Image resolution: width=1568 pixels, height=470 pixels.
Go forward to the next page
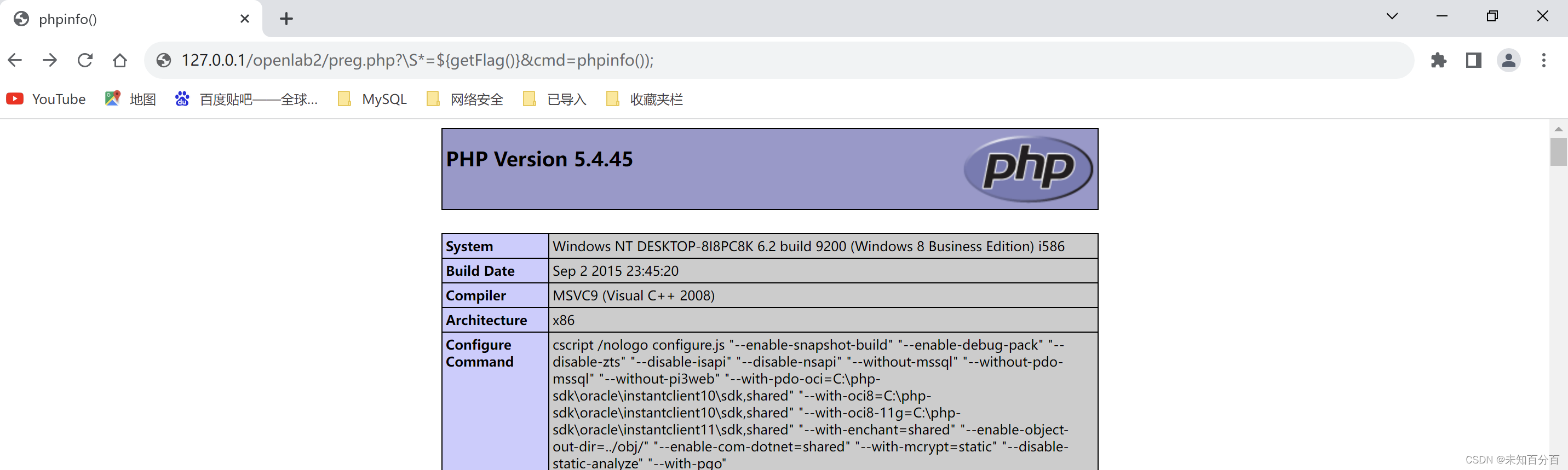point(50,60)
